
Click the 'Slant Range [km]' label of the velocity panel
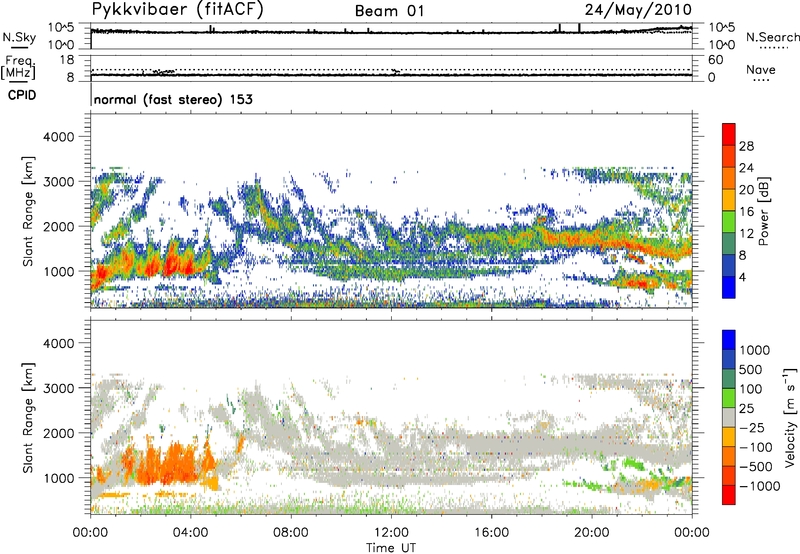click(29, 418)
